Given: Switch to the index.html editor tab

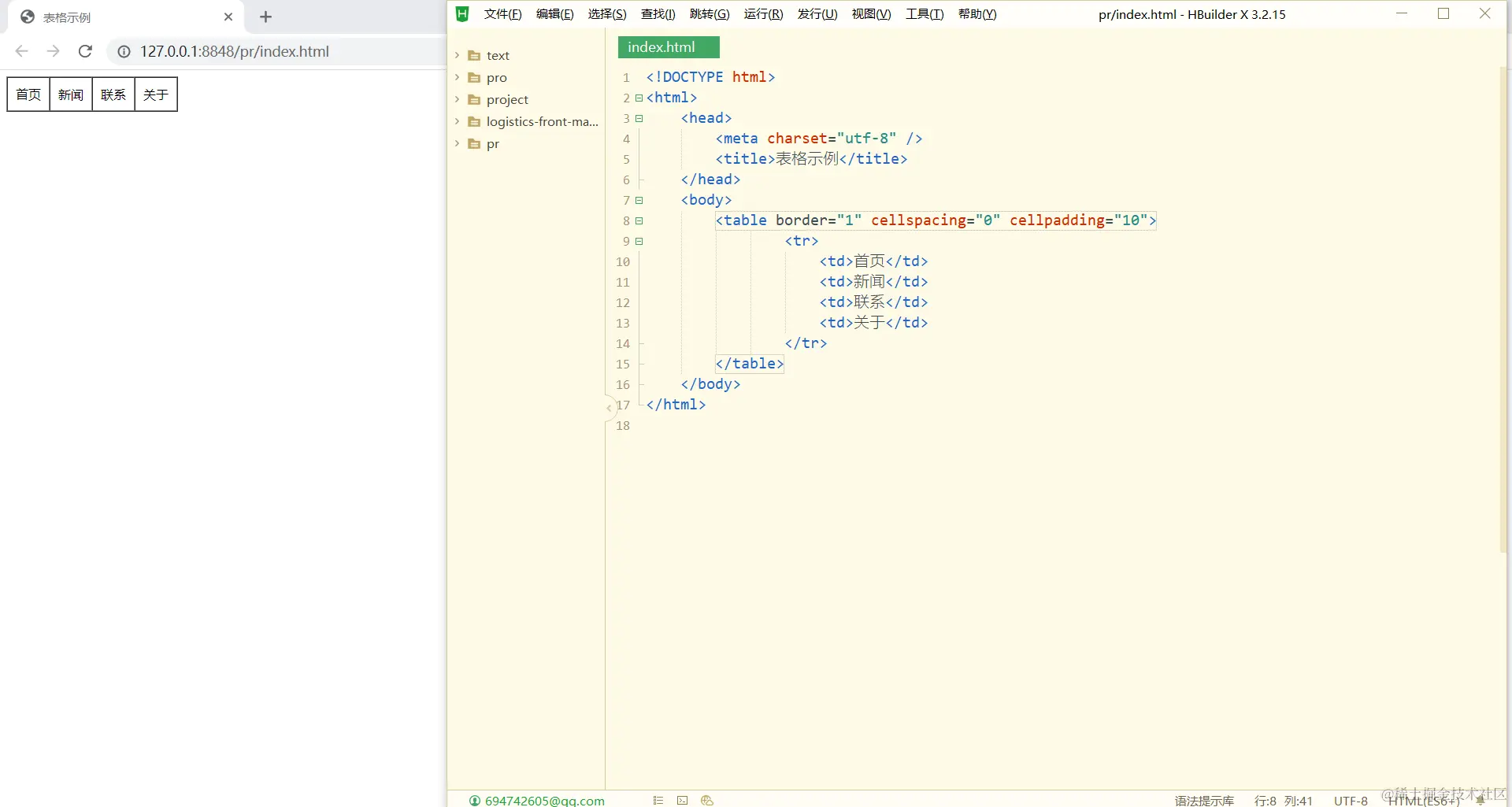Looking at the screenshot, I should (668, 47).
